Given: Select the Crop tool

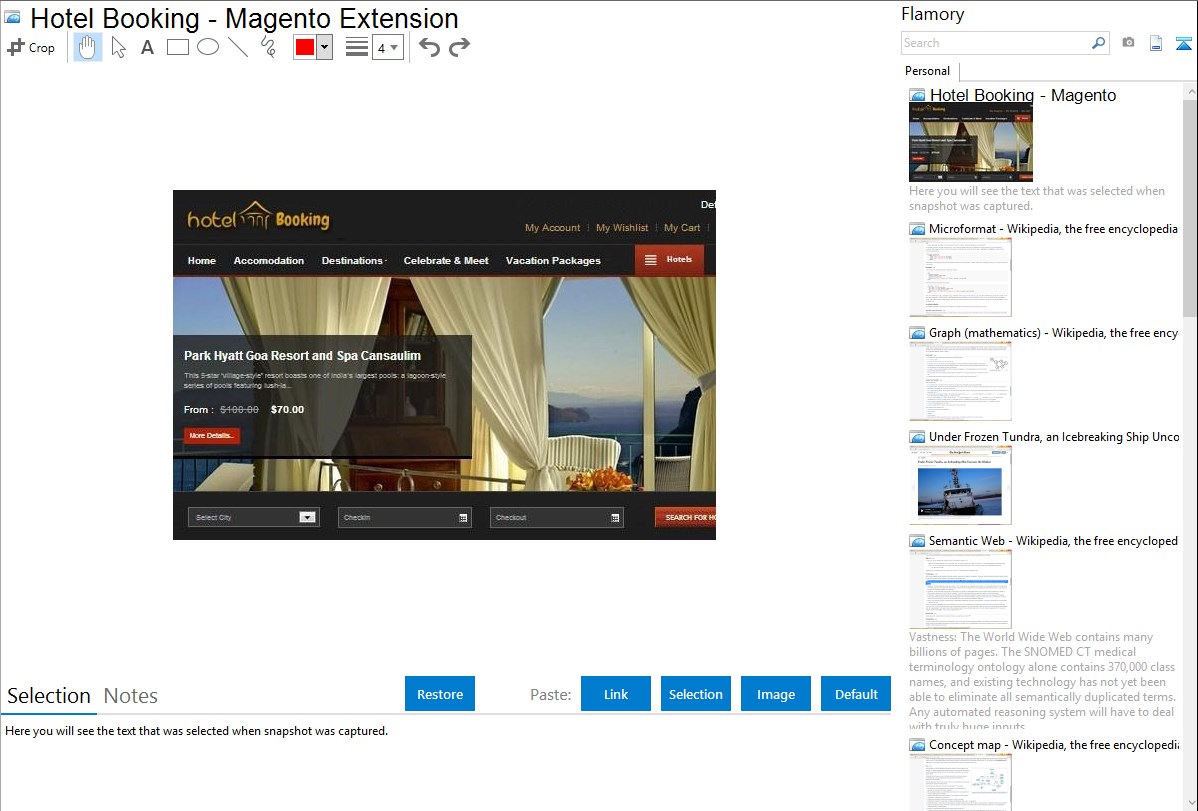Looking at the screenshot, I should [x=31, y=47].
